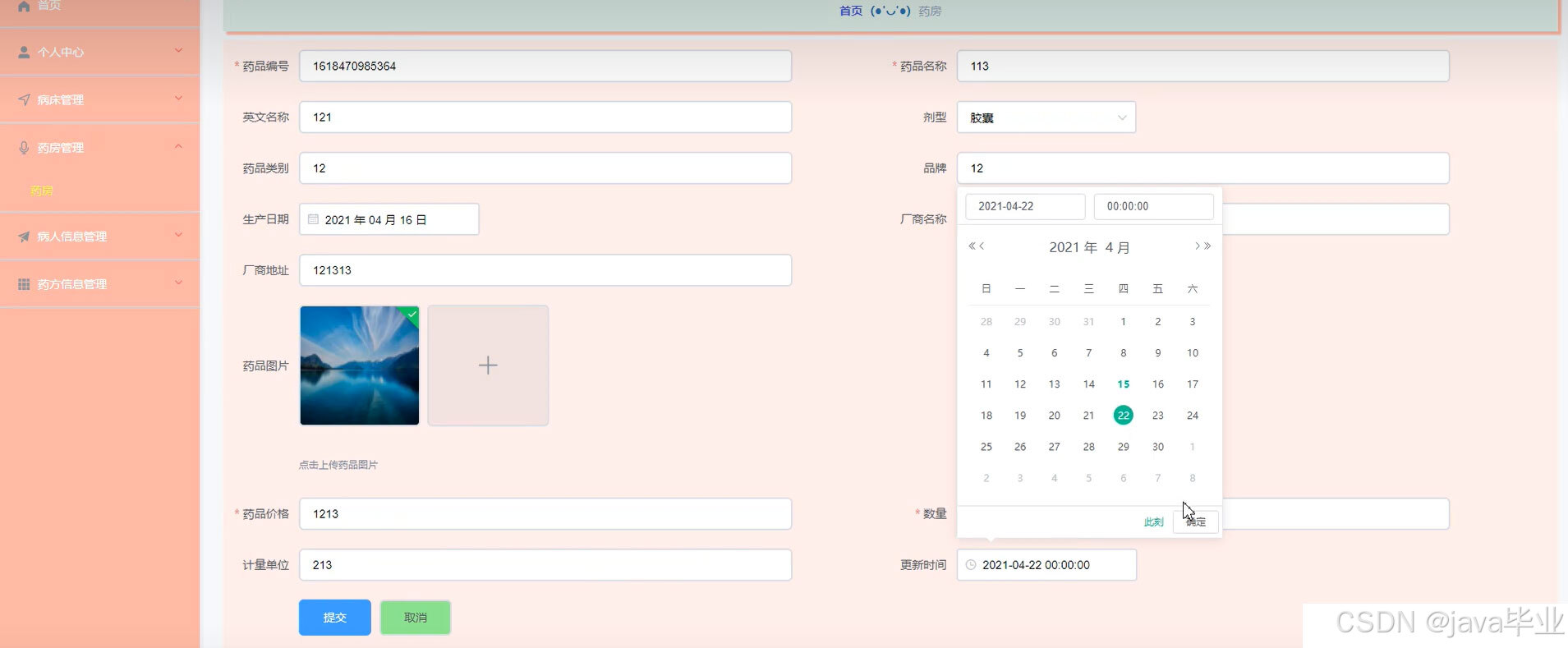Click the 生产日期 date field
This screenshot has height=648, width=1568.
pyautogui.click(x=389, y=219)
